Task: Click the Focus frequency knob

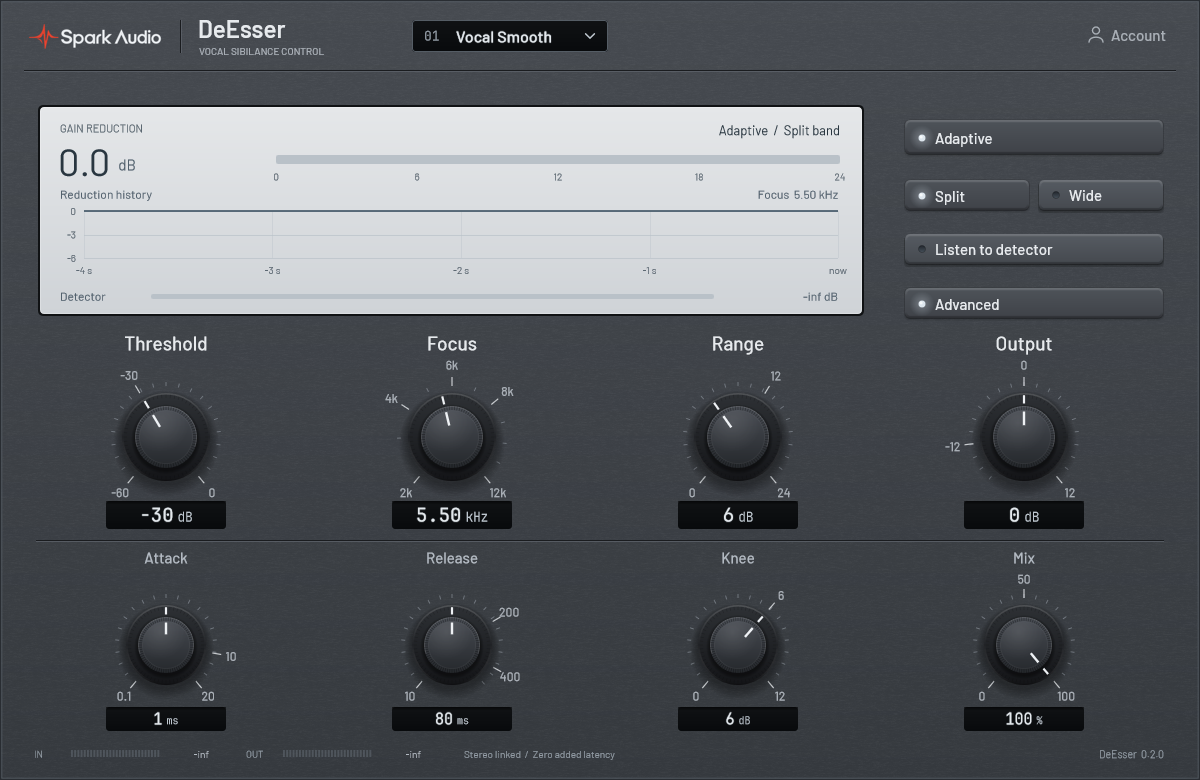Action: (x=452, y=438)
